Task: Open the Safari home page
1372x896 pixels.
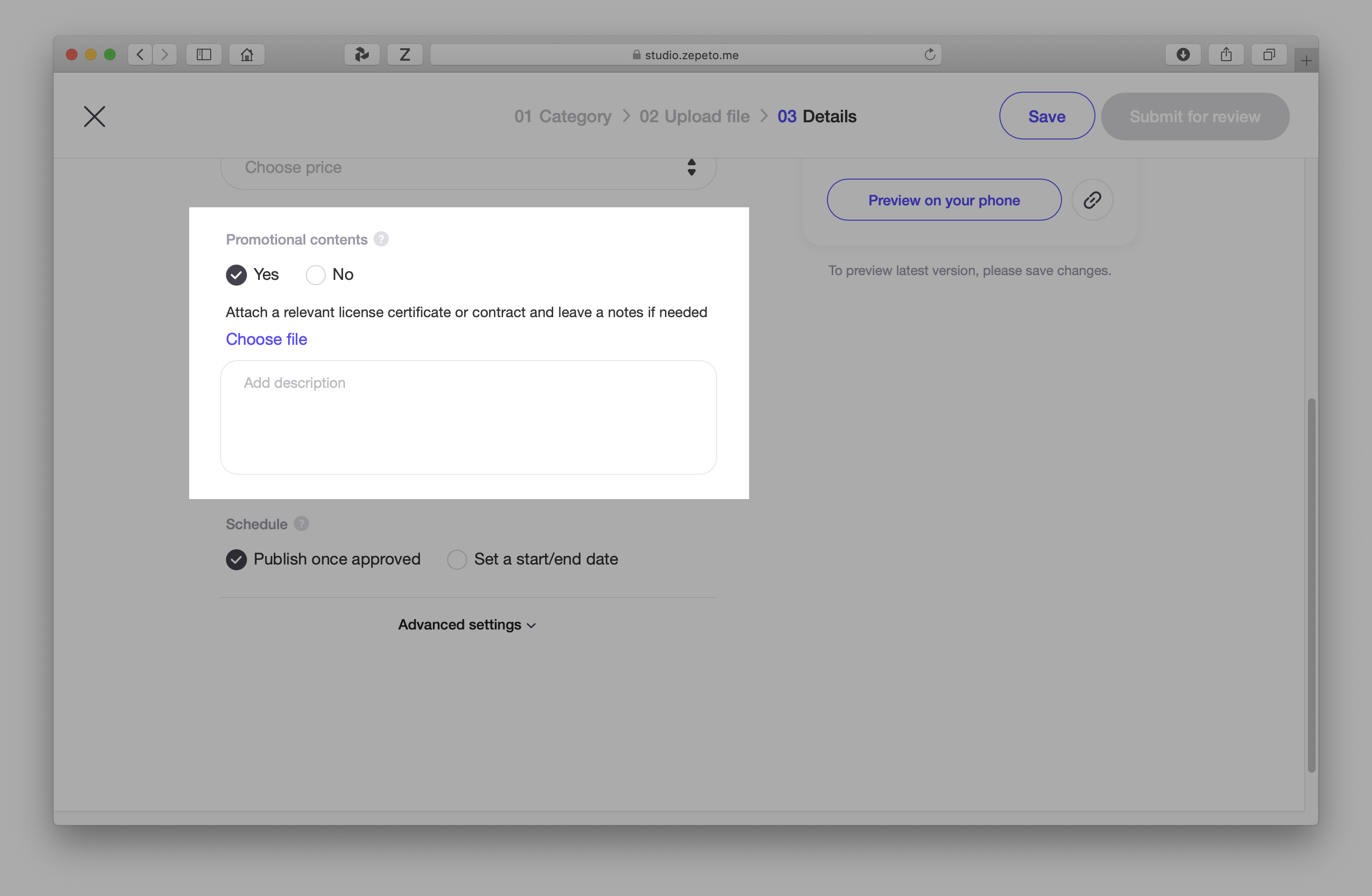Action: (x=247, y=55)
